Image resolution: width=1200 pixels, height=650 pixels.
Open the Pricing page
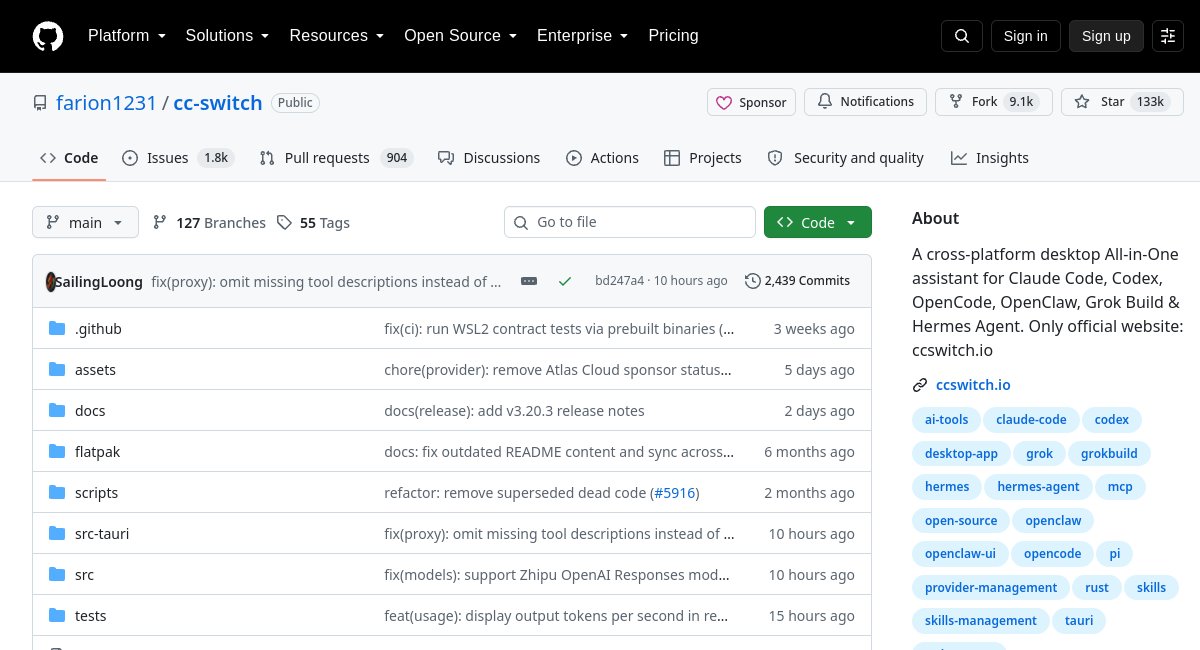pyautogui.click(x=673, y=36)
